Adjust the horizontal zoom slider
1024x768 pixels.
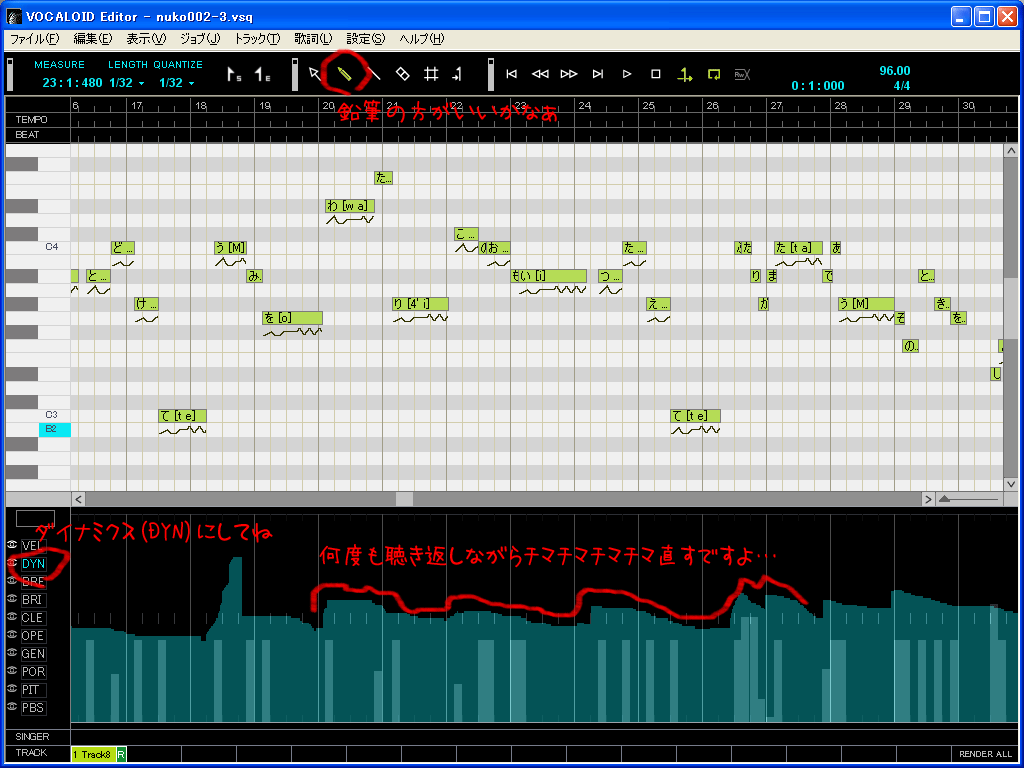click(x=969, y=500)
